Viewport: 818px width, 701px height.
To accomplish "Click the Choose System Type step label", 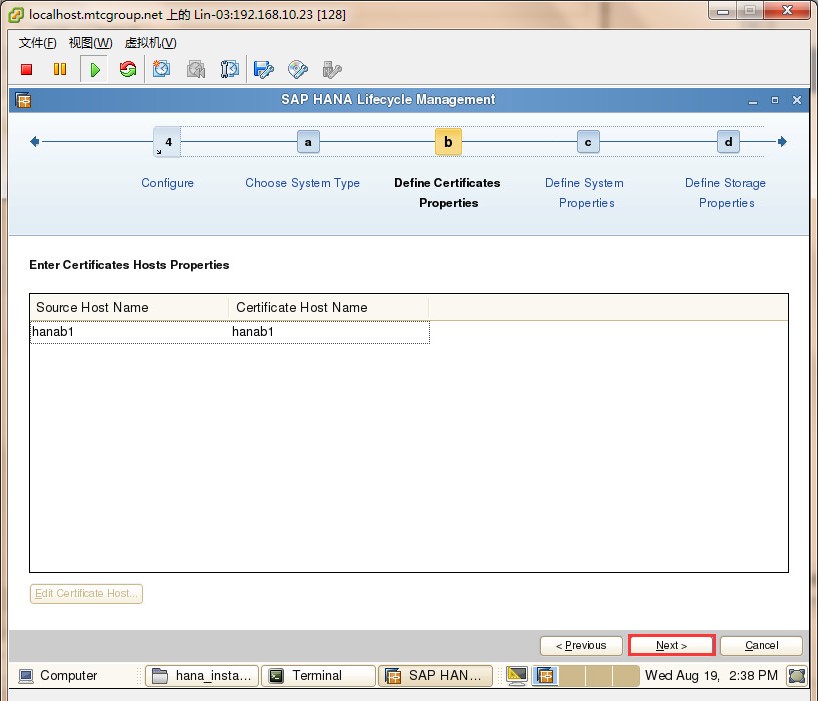I will coord(303,183).
